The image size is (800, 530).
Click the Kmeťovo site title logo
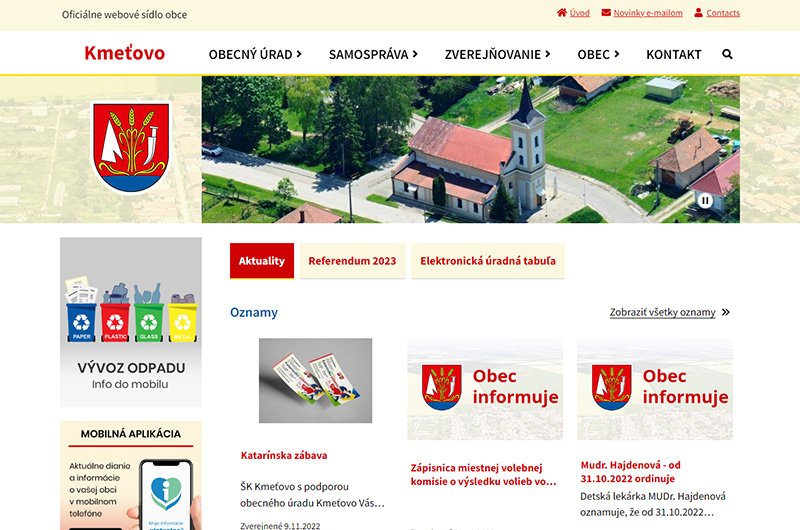coord(125,53)
